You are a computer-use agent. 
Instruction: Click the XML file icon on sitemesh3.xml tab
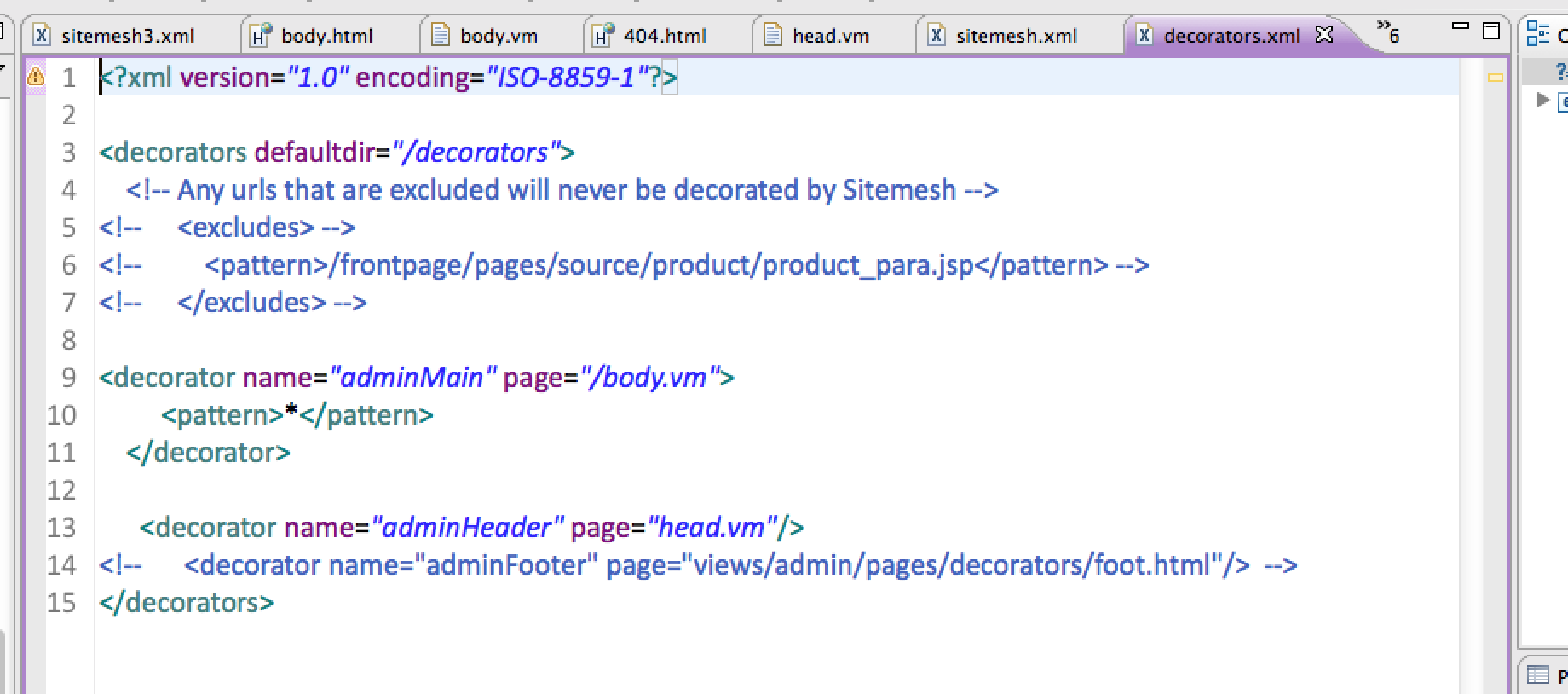(x=40, y=35)
